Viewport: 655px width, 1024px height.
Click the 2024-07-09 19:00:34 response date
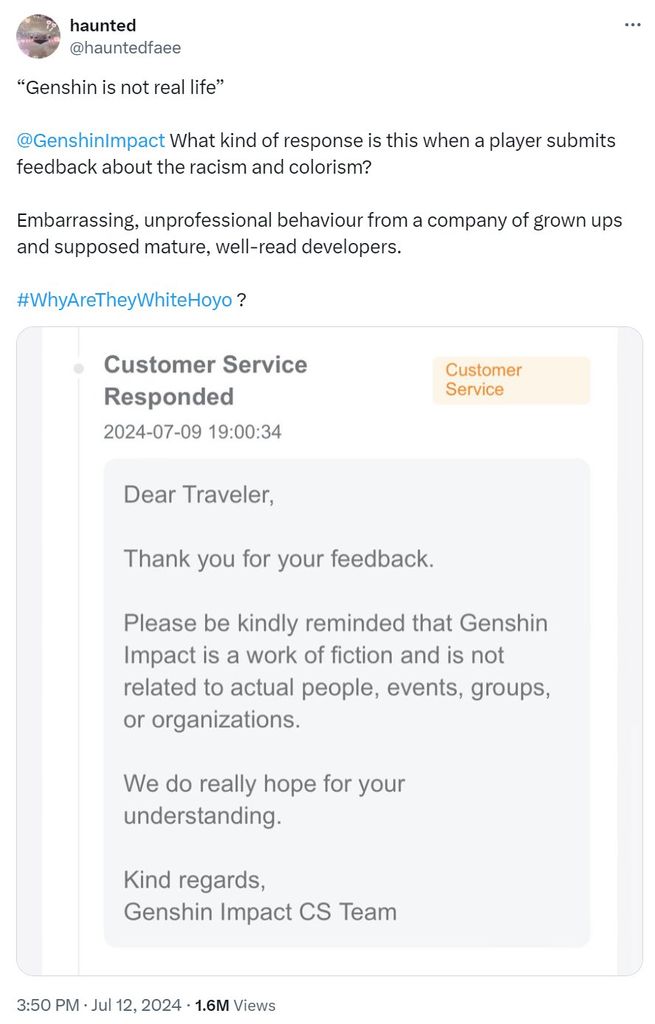click(x=192, y=432)
